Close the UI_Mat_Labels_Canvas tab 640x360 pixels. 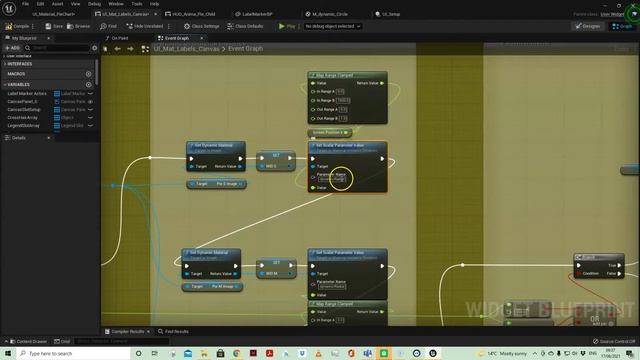pos(156,14)
